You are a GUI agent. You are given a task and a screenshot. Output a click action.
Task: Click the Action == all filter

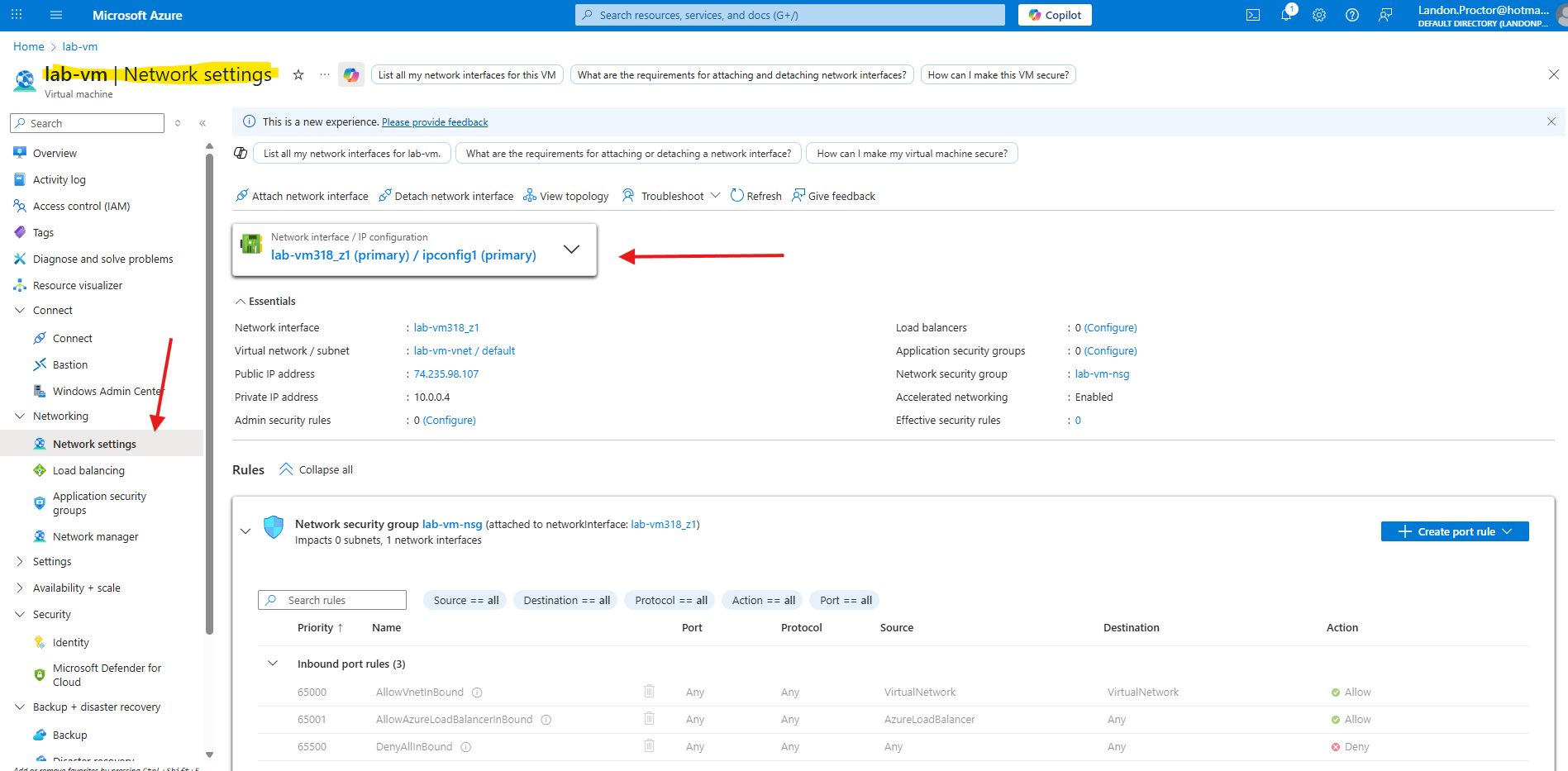click(x=764, y=600)
